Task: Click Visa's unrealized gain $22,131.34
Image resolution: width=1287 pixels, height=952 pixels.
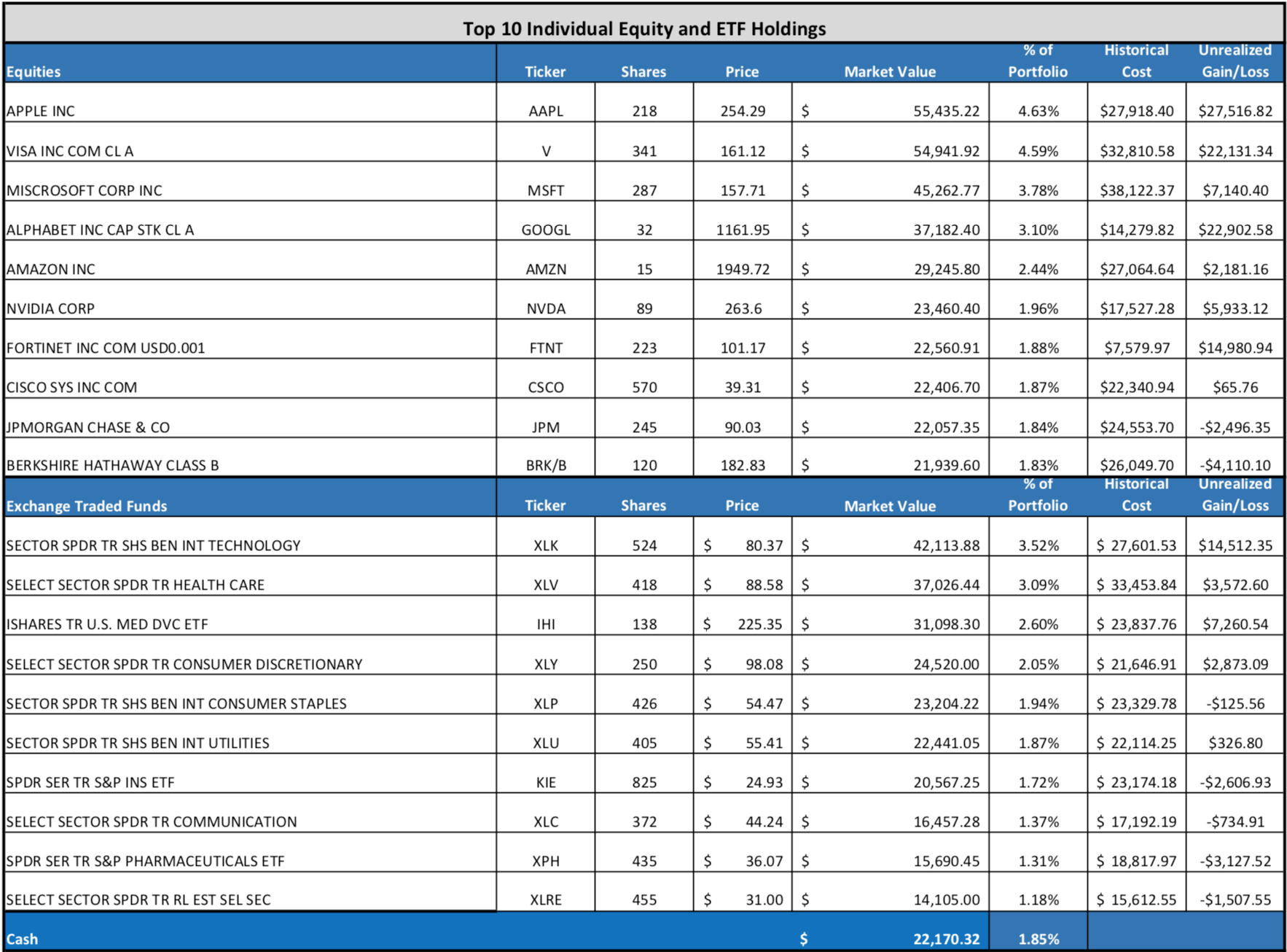Action: coord(1235,151)
